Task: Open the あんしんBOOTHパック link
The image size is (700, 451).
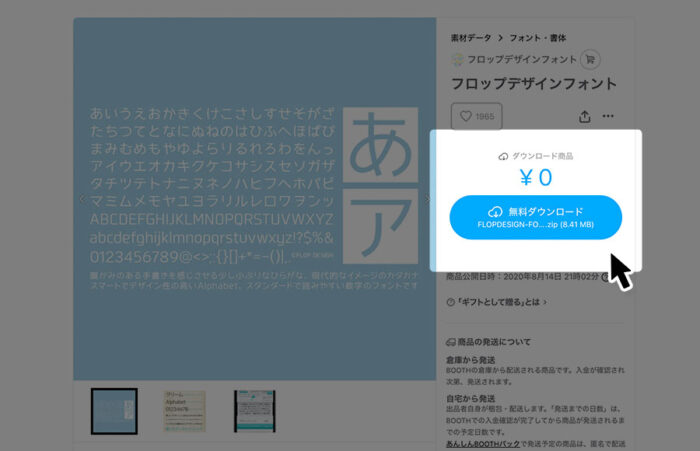Action: point(483,444)
